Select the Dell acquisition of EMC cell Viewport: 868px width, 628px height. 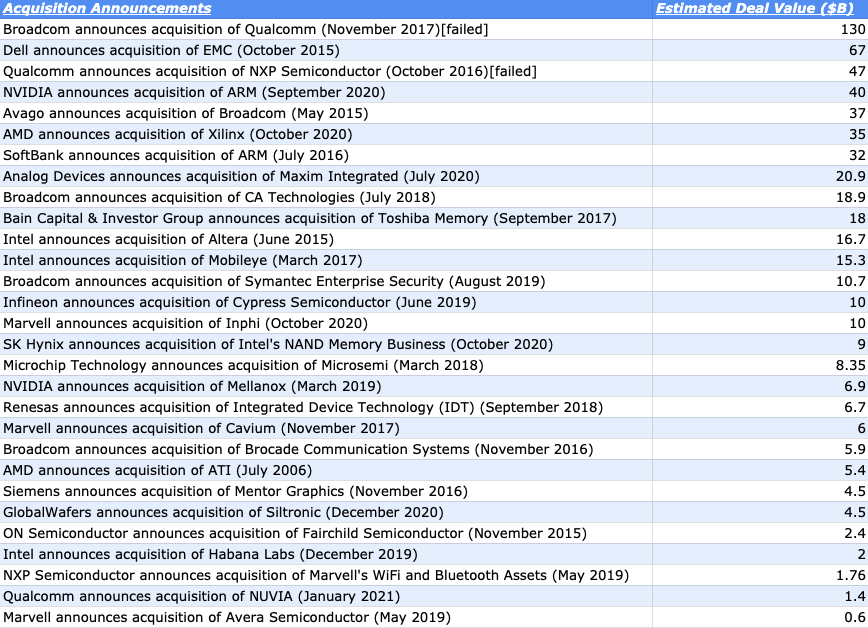pyautogui.click(x=326, y=50)
